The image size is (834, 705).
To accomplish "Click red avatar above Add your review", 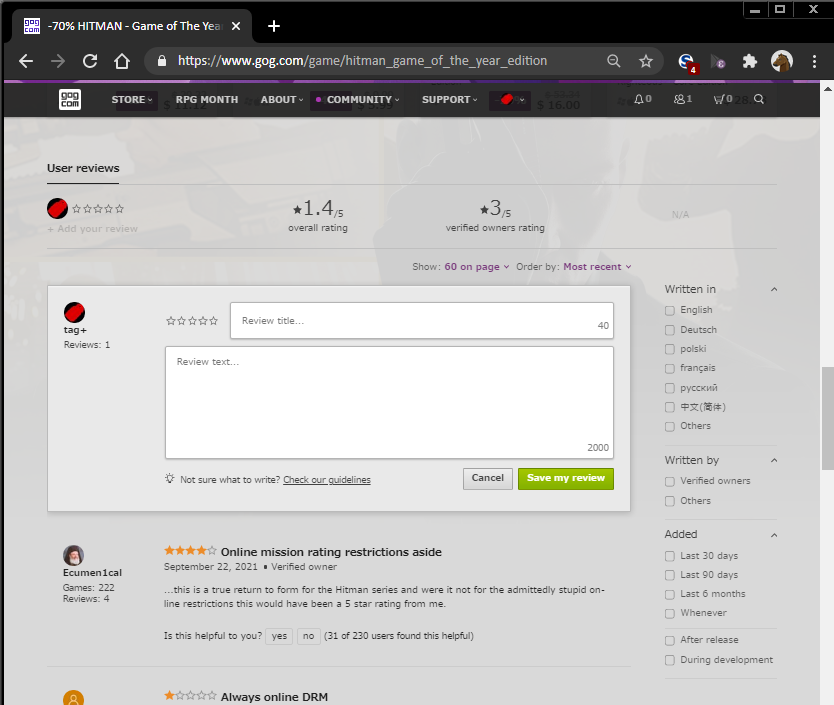I will click(57, 209).
